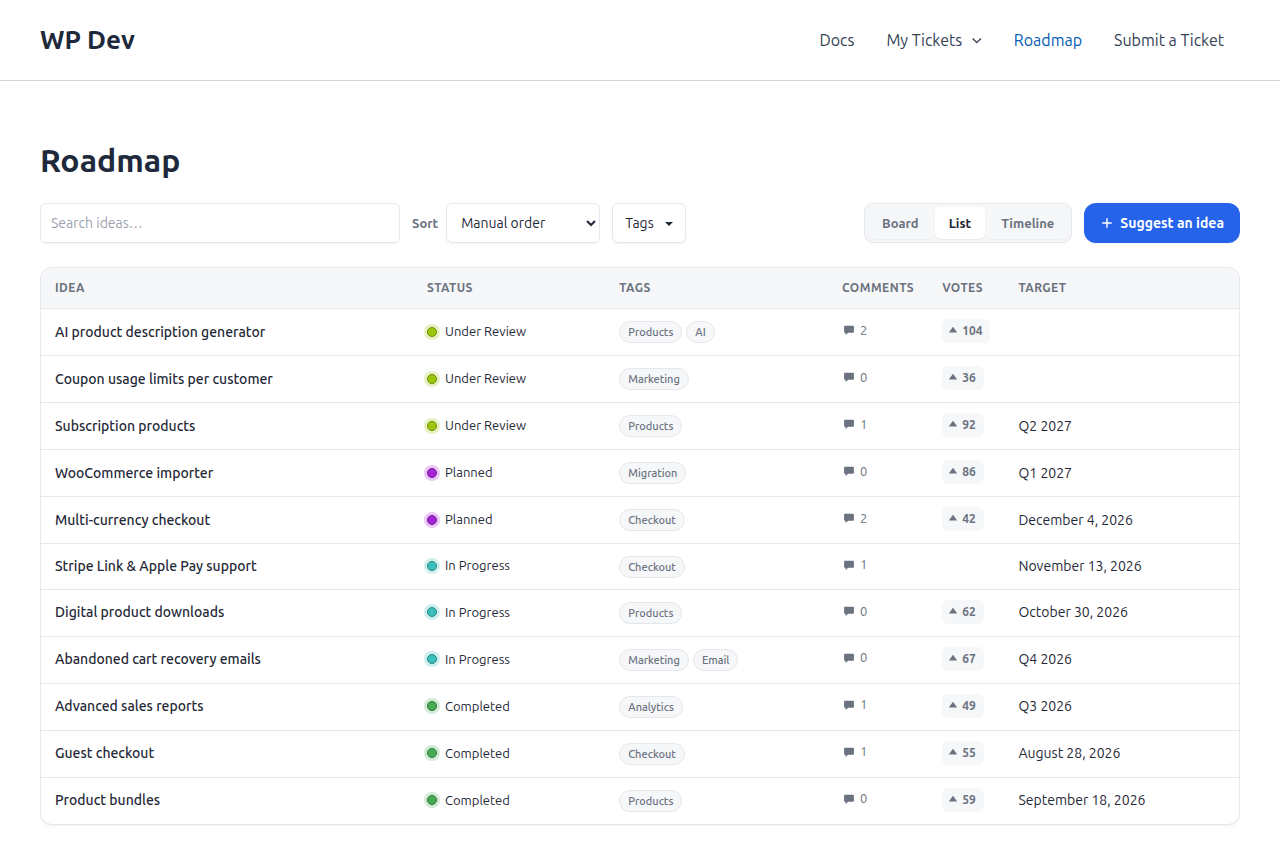Open the Sort order dropdown

pos(523,223)
